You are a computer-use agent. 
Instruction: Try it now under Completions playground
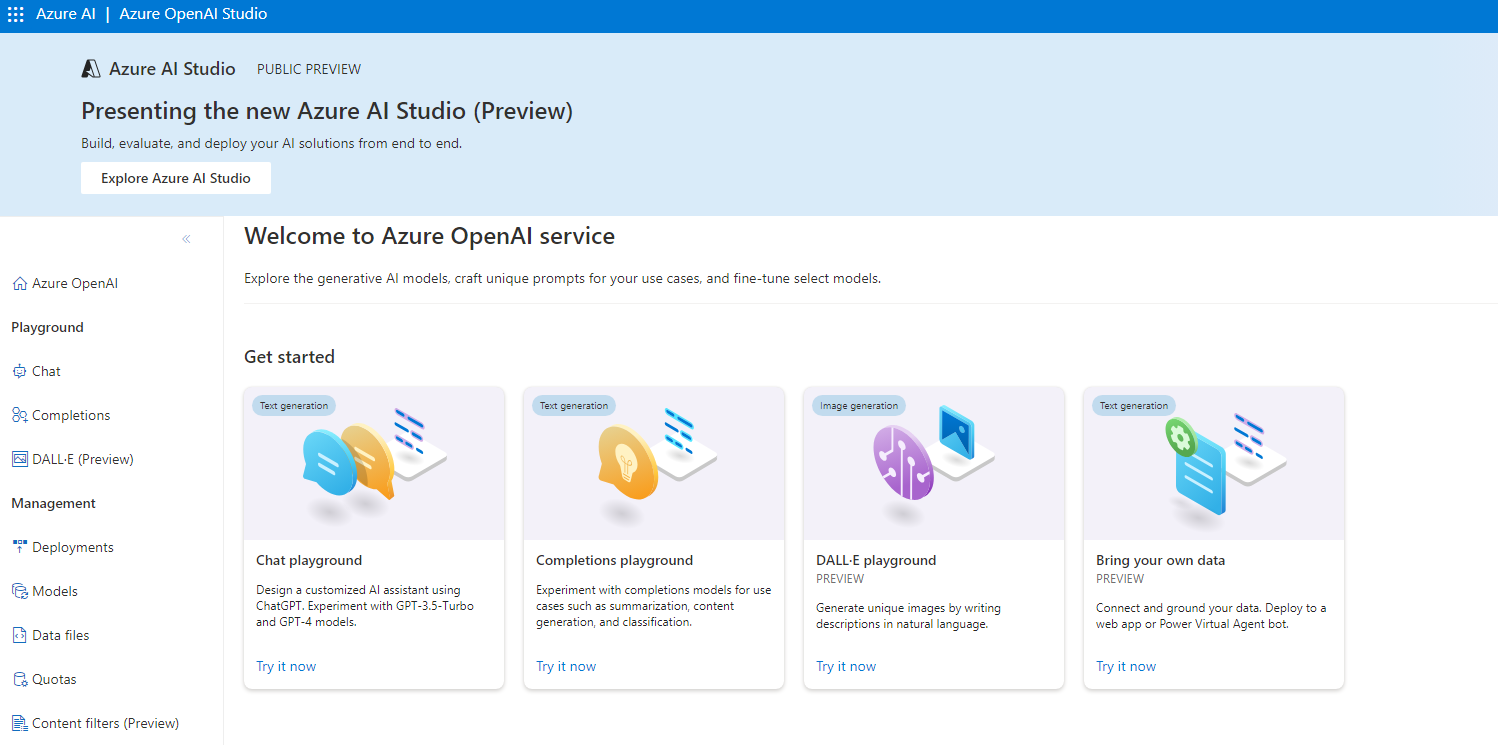point(566,666)
